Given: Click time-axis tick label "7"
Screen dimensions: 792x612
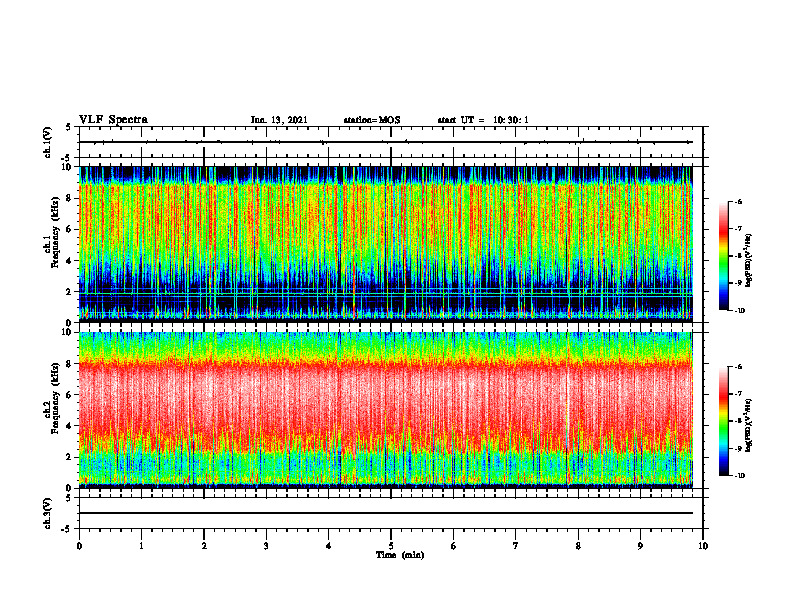Looking at the screenshot, I should pyautogui.click(x=516, y=546).
